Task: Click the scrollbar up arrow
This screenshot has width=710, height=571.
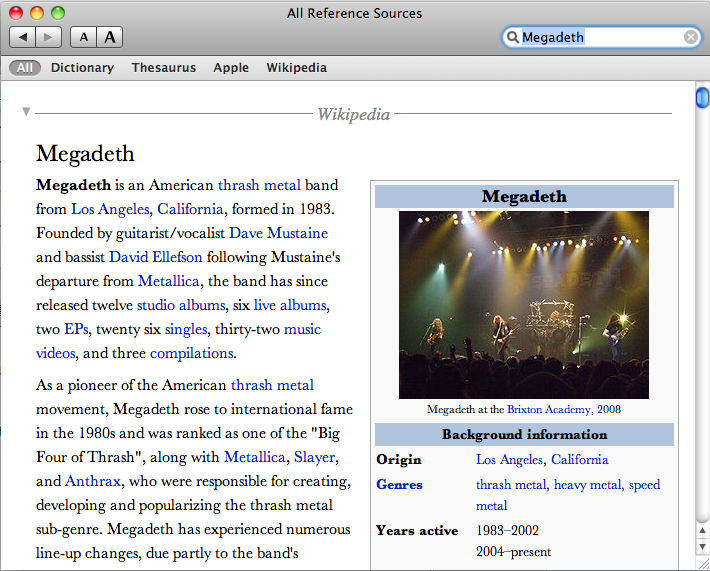Action: coord(702,530)
